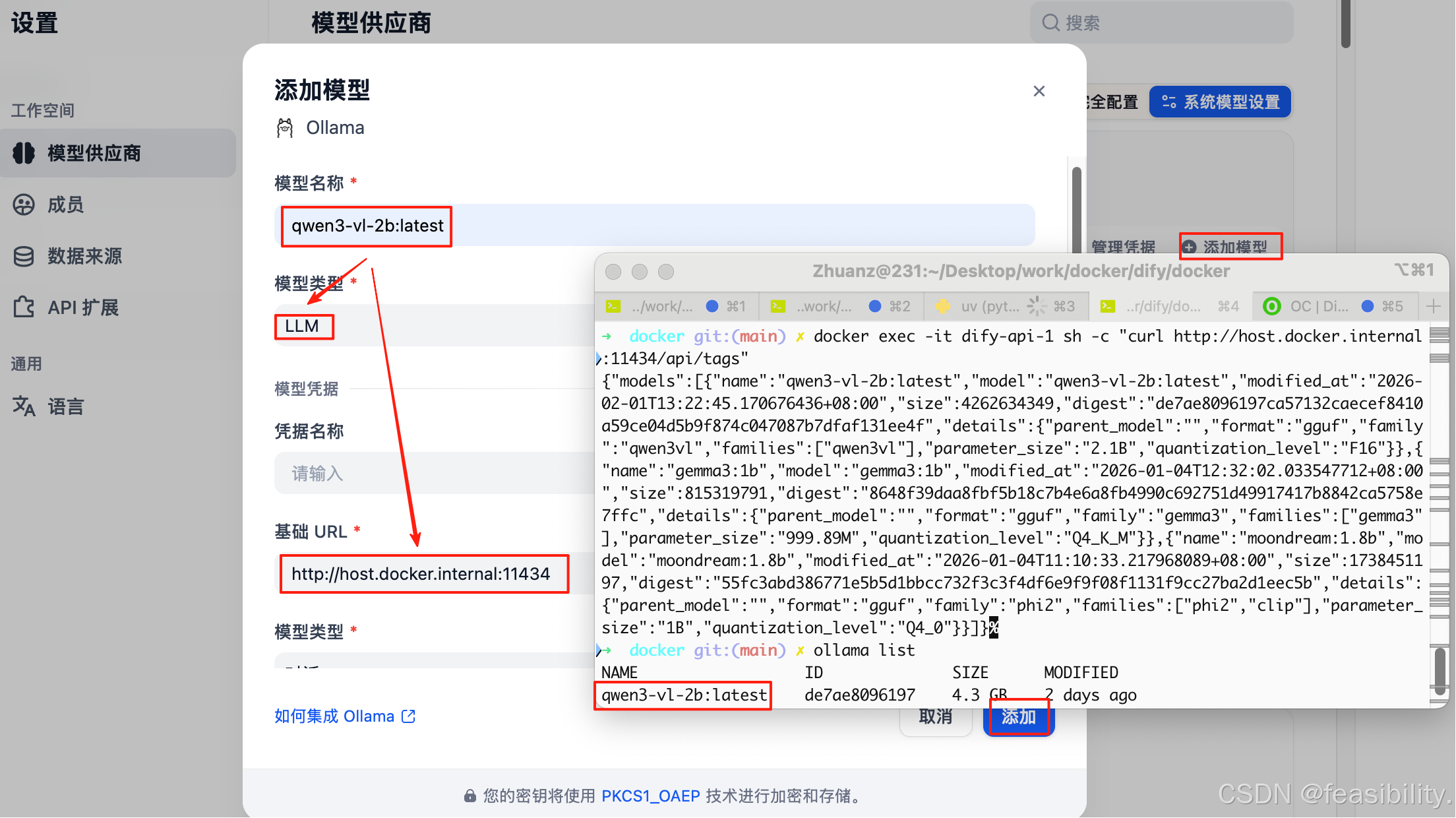Open the 系统模型设置 system model settings button
Image resolution: width=1456 pixels, height=818 pixels.
(1220, 102)
